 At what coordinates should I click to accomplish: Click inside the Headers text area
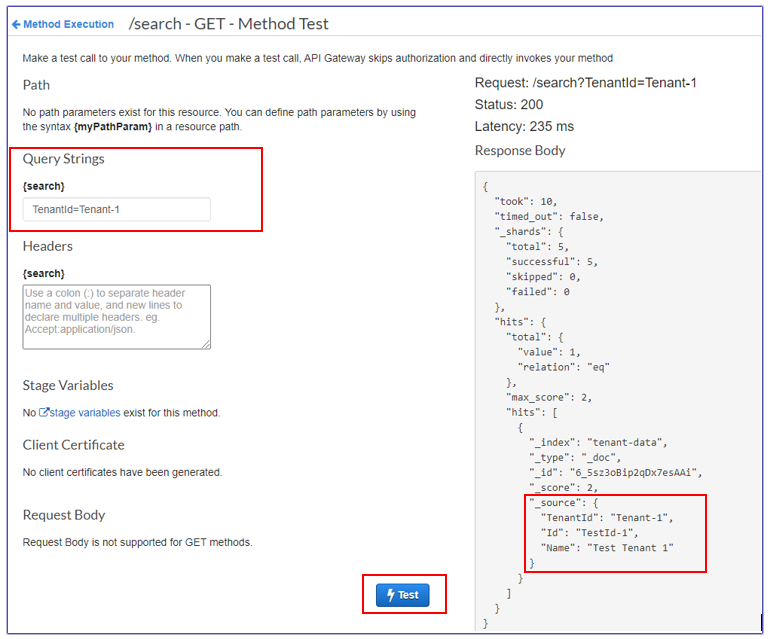point(116,316)
